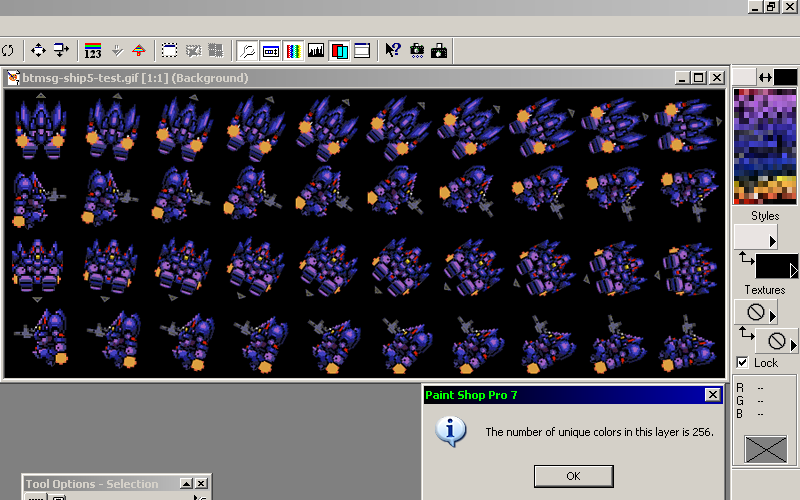Toggle the Tool Options window icon
The height and width of the screenshot is (500, 800).
click(270, 51)
